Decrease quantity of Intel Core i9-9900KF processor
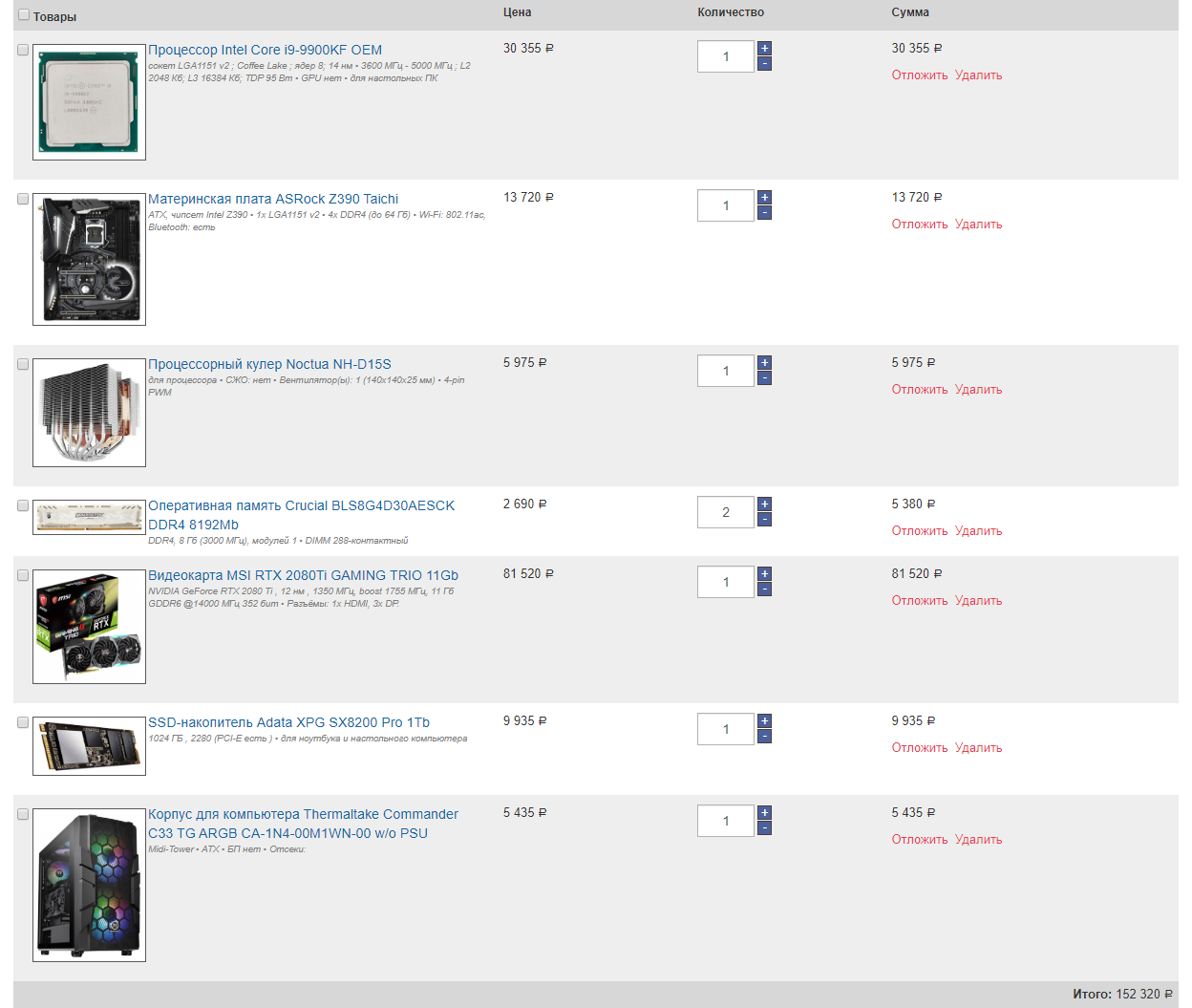The width and height of the screenshot is (1192, 1008). (x=764, y=64)
